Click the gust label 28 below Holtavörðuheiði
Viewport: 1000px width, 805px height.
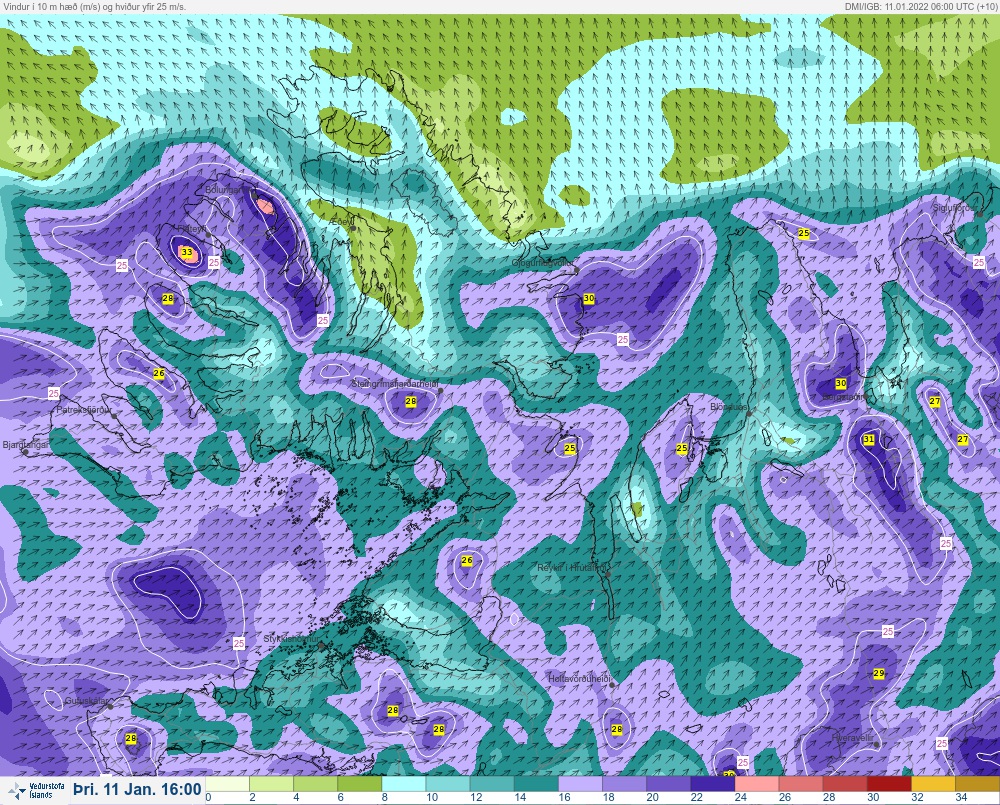click(617, 729)
